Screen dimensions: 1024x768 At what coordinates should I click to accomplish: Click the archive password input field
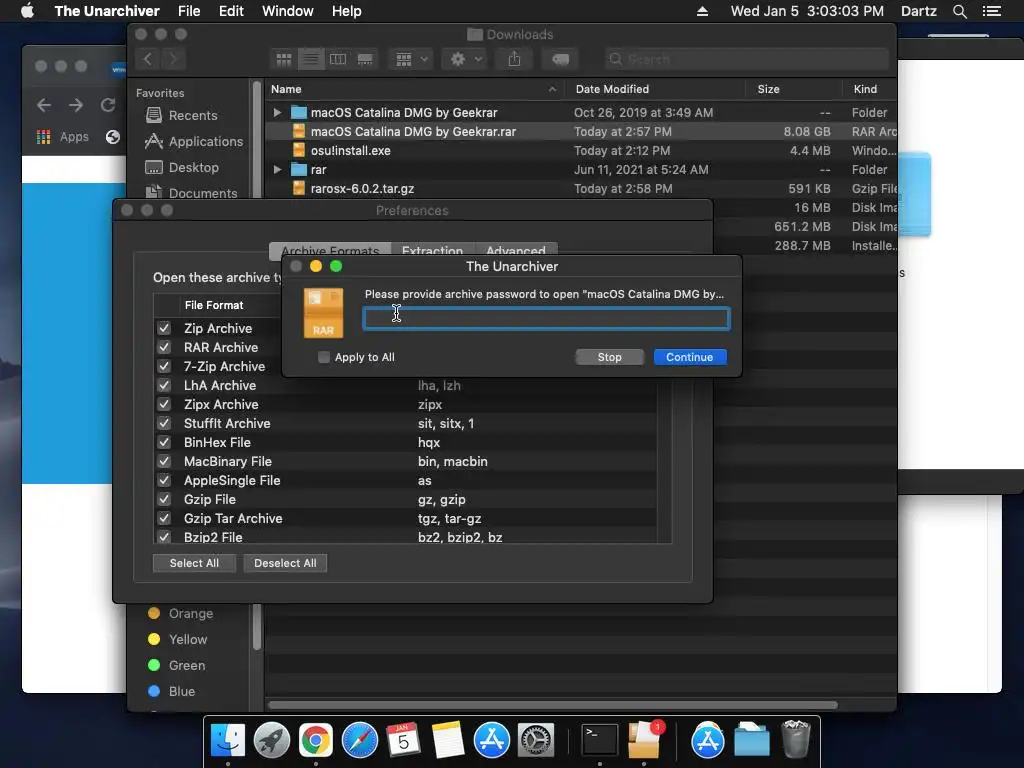(547, 319)
